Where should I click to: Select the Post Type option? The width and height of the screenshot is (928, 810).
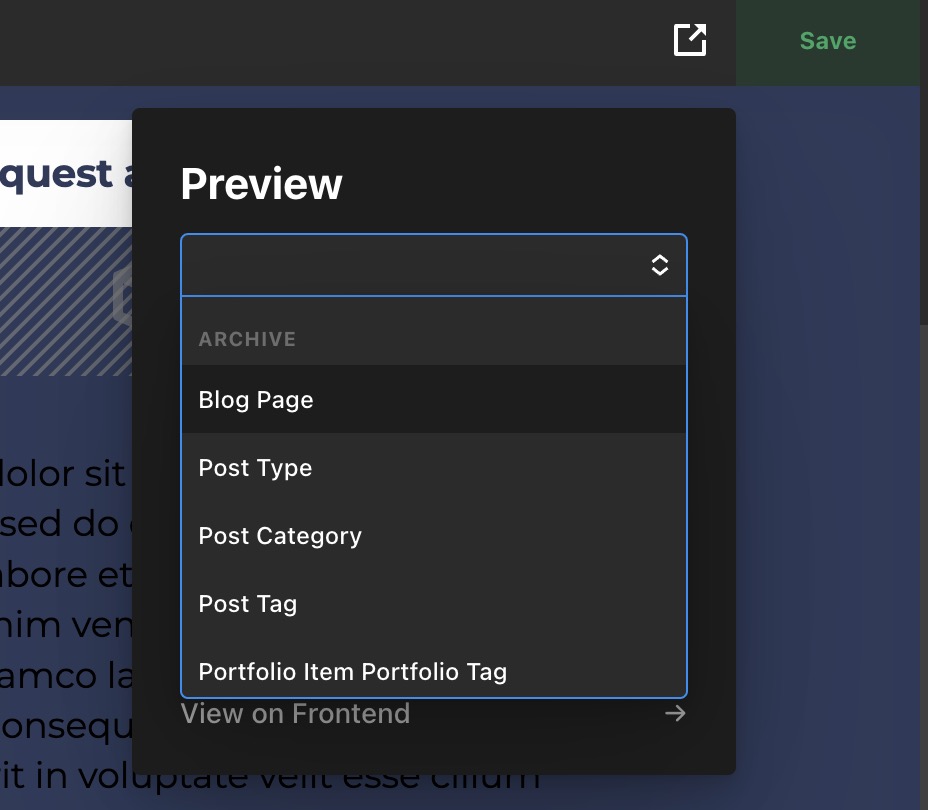pos(434,467)
